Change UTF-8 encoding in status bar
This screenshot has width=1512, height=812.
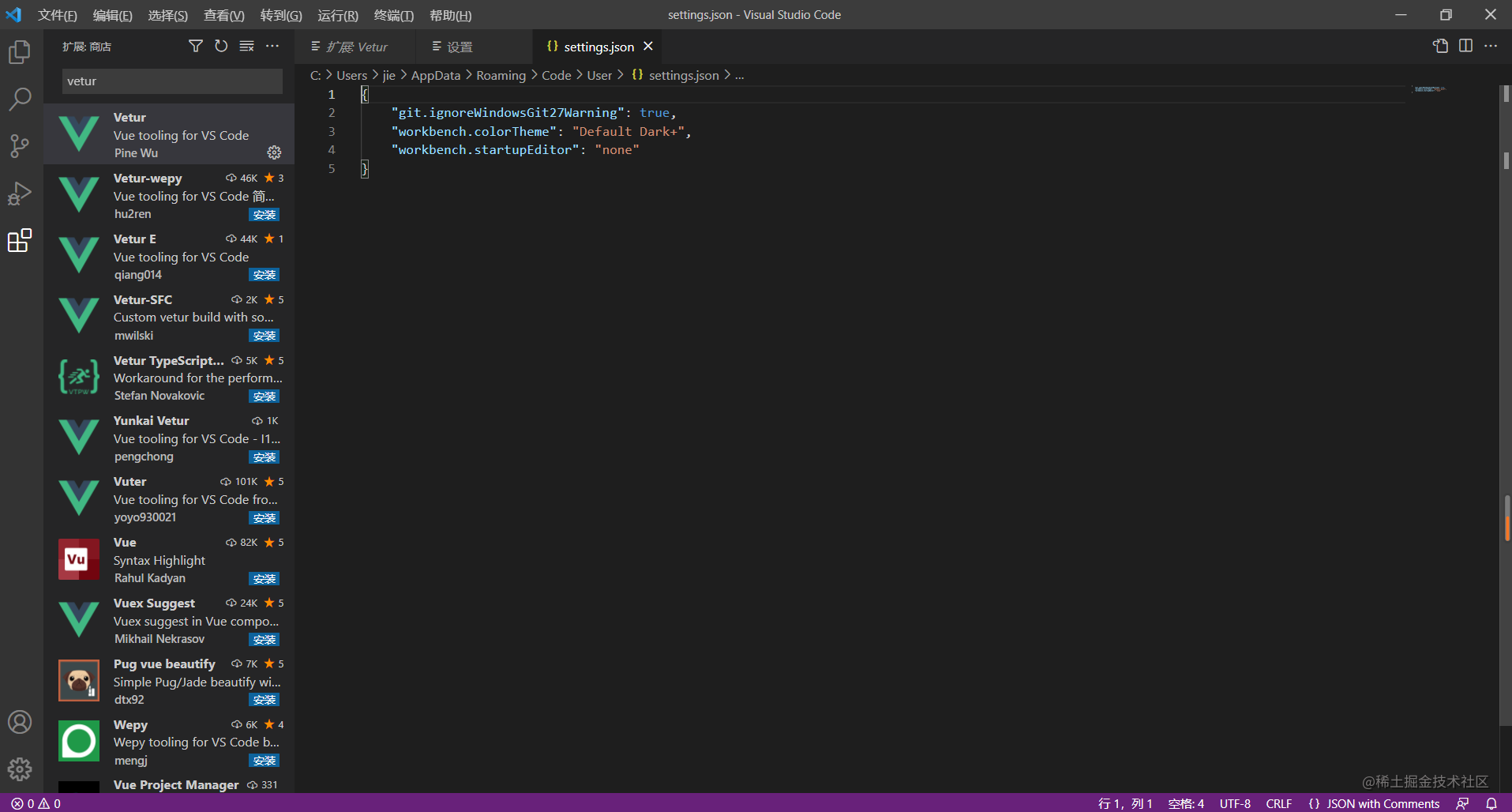click(x=1235, y=803)
